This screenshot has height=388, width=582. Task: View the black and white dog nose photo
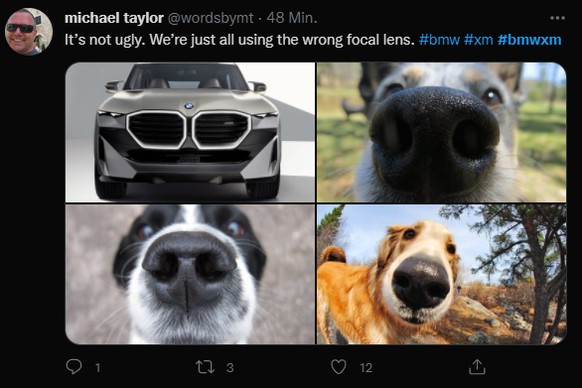190,274
